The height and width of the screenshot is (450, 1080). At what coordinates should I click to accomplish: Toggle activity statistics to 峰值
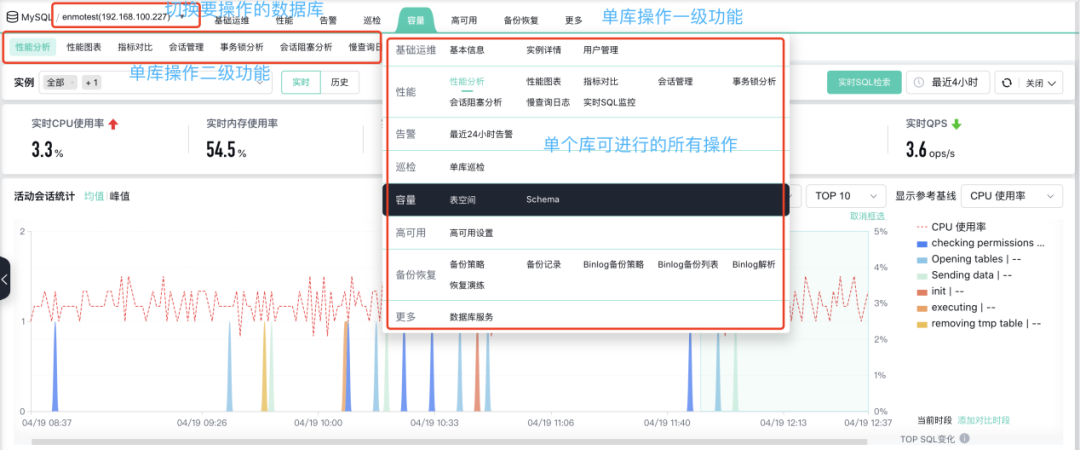click(x=120, y=196)
